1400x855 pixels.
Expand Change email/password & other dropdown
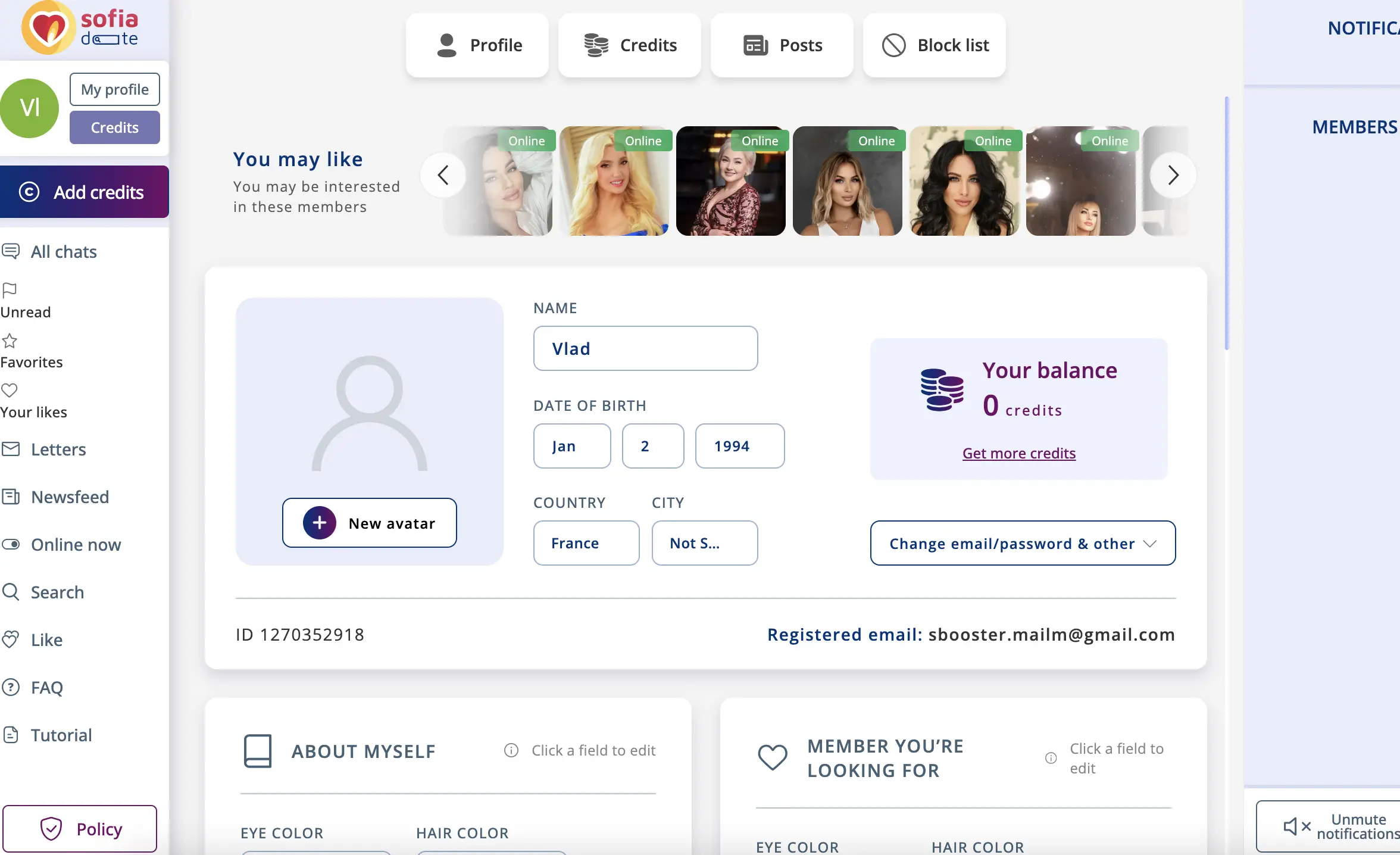coord(1023,543)
